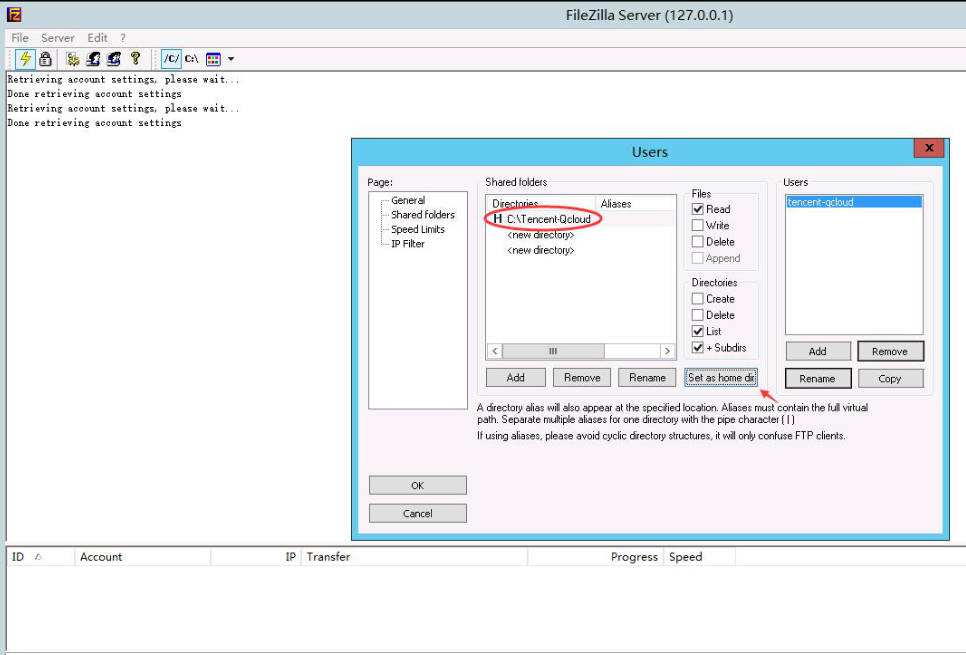The width and height of the screenshot is (966, 655).
Task: Open the Users editor toolbar icon
Action: pos(93,59)
